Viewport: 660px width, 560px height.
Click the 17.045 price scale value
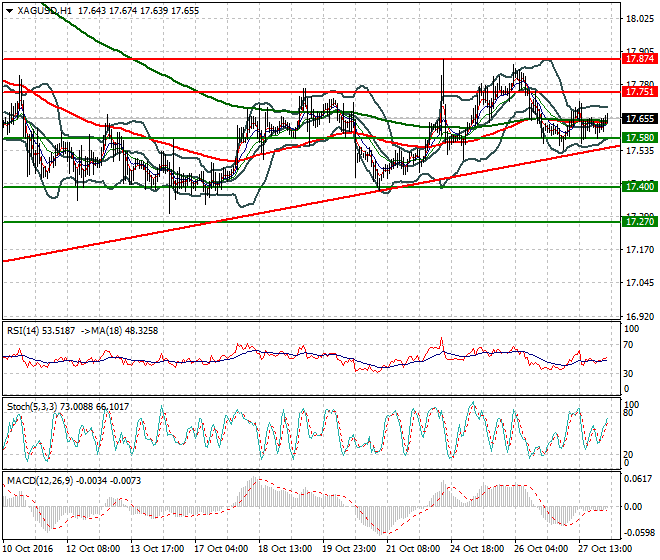(640, 283)
